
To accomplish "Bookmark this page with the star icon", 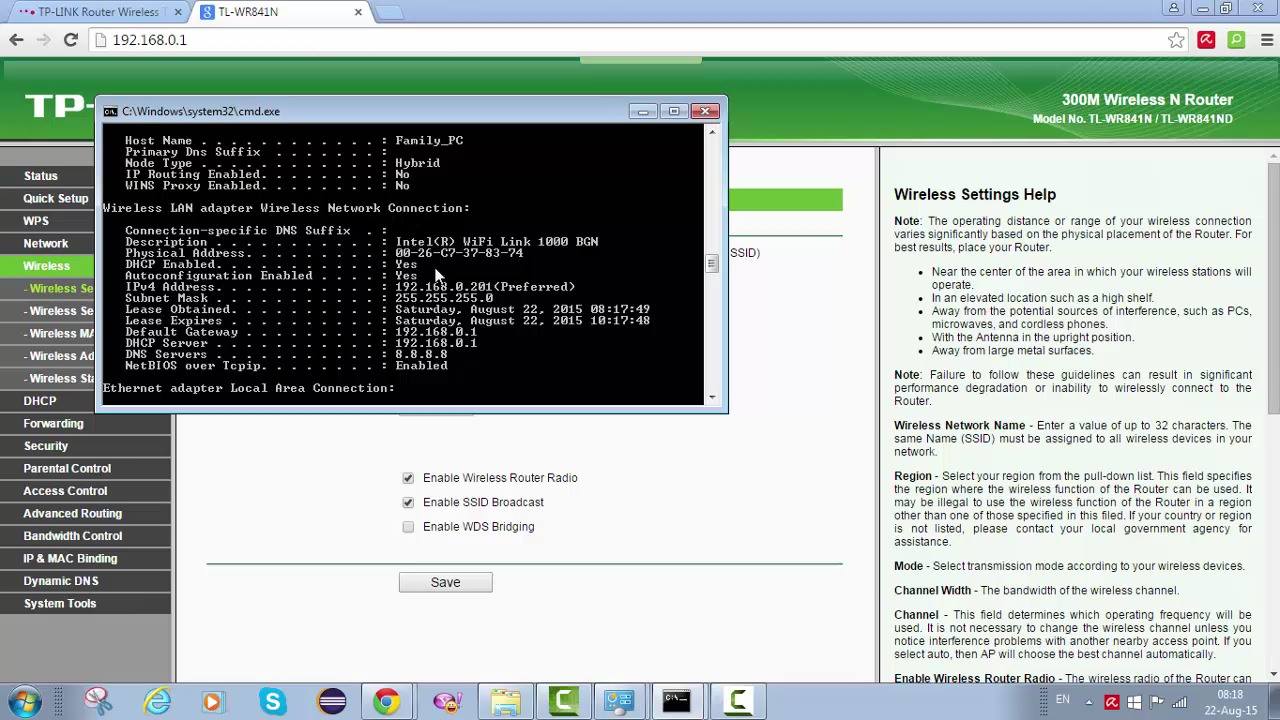I will coord(1176,40).
